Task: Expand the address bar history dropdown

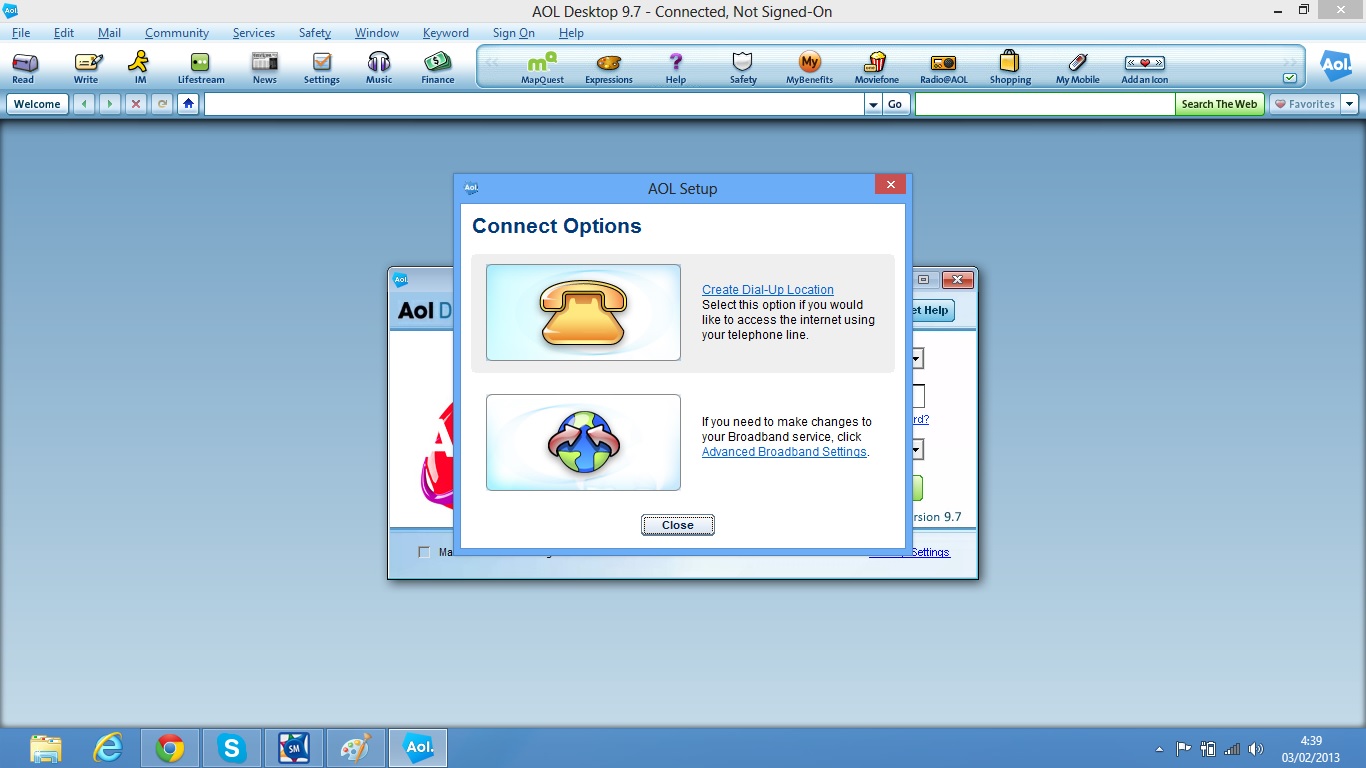Action: click(x=873, y=104)
